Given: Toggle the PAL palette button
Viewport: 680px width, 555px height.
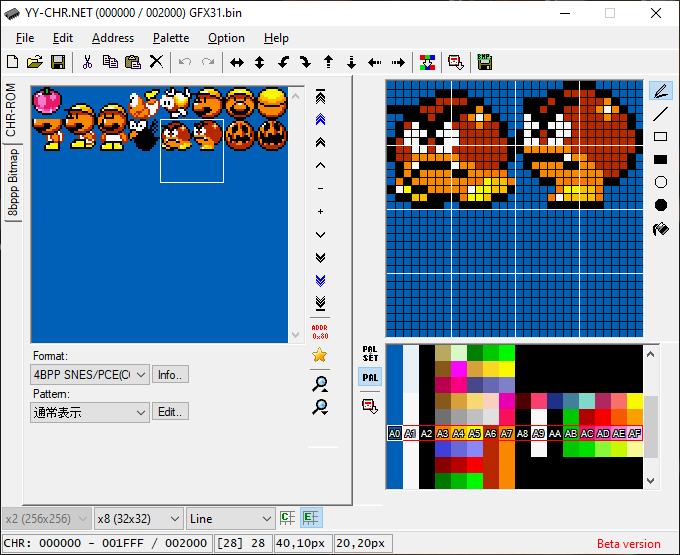Looking at the screenshot, I should (x=370, y=377).
